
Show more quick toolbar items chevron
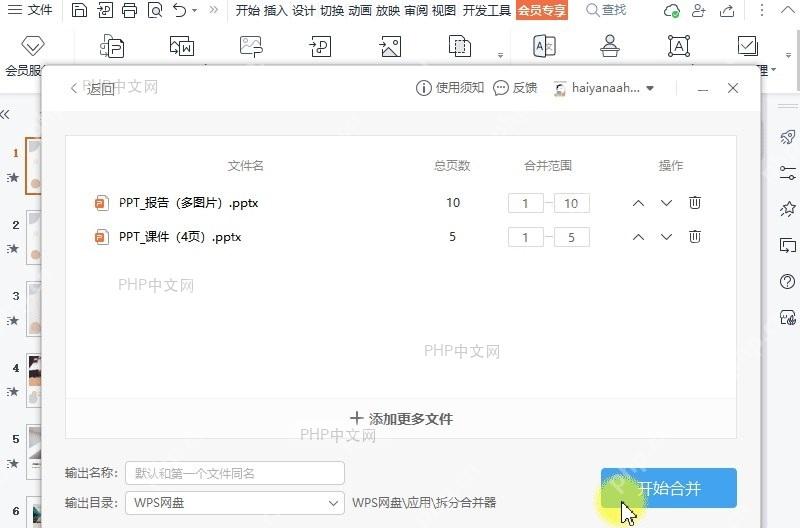point(214,9)
